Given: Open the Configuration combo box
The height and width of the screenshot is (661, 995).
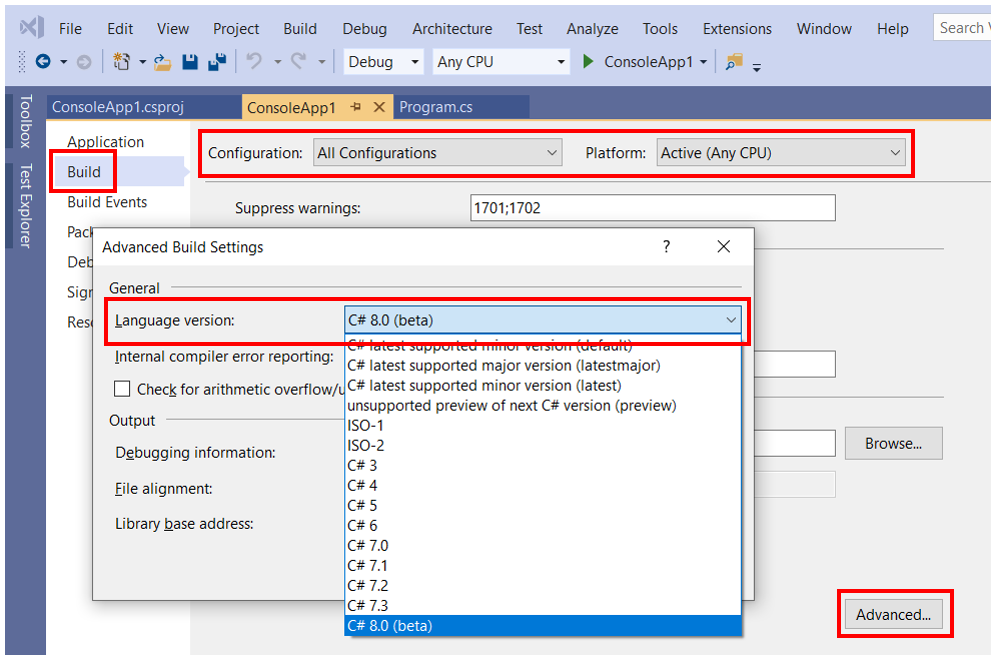Looking at the screenshot, I should click(437, 153).
